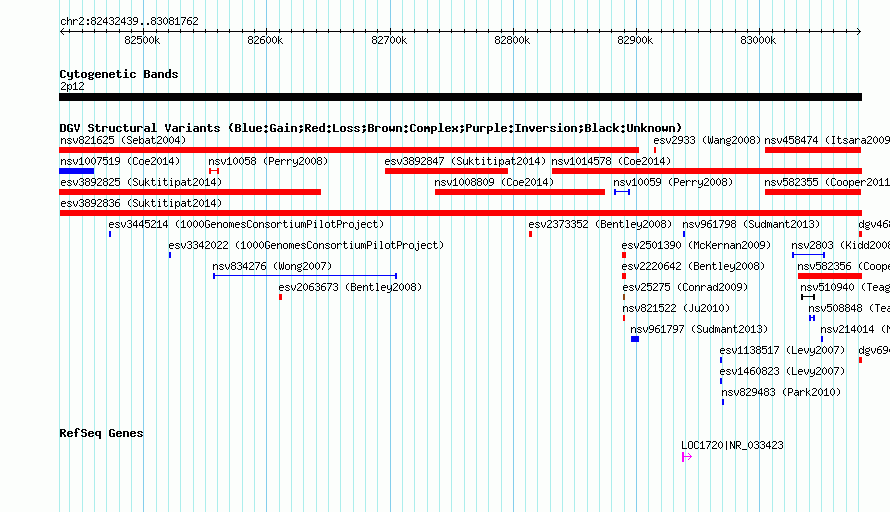Click the esv3445214 1000Genomes variant label

click(x=246, y=224)
